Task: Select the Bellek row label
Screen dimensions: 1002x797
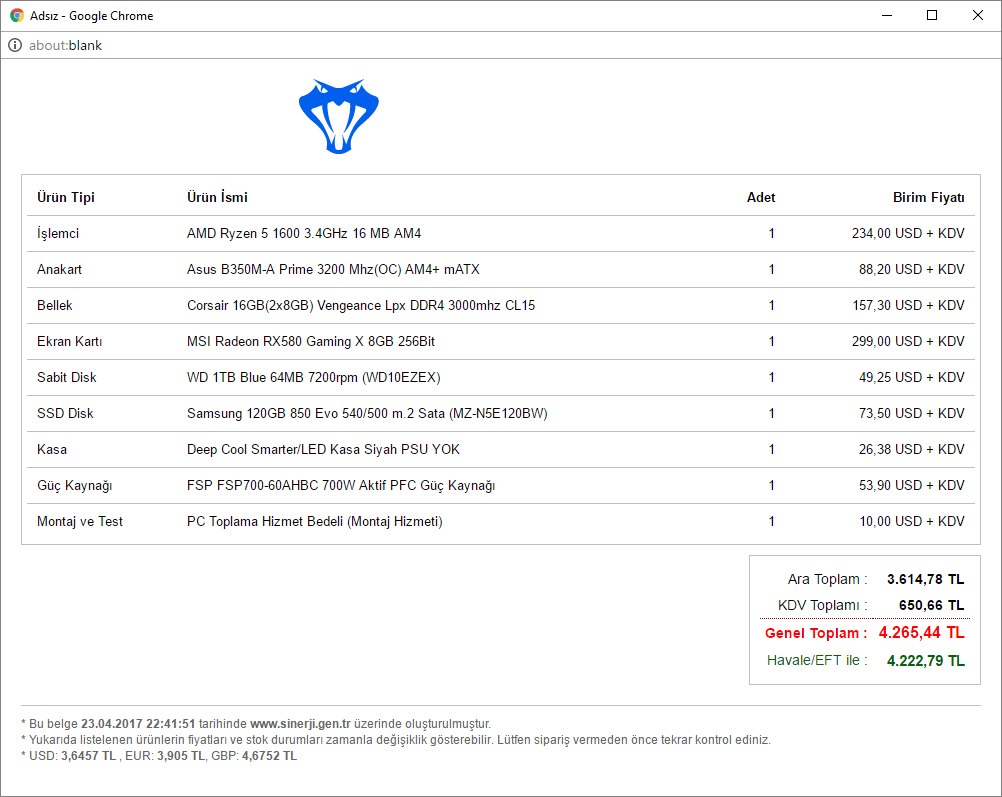Action: (x=55, y=306)
